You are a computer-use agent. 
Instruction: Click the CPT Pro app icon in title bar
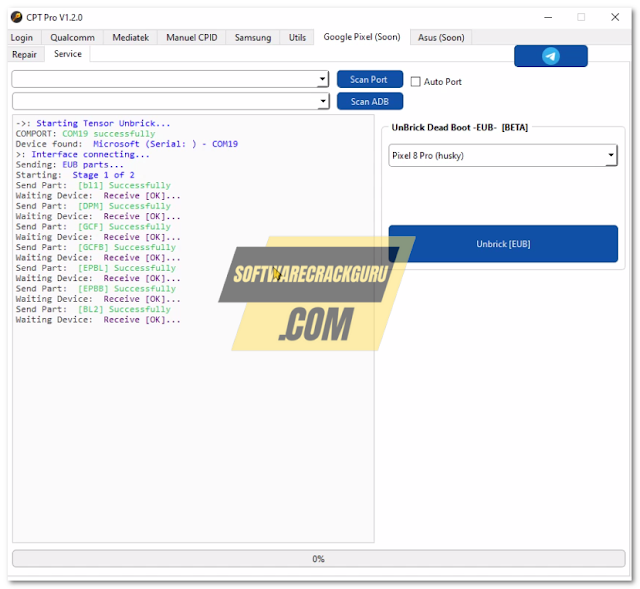coord(16,17)
